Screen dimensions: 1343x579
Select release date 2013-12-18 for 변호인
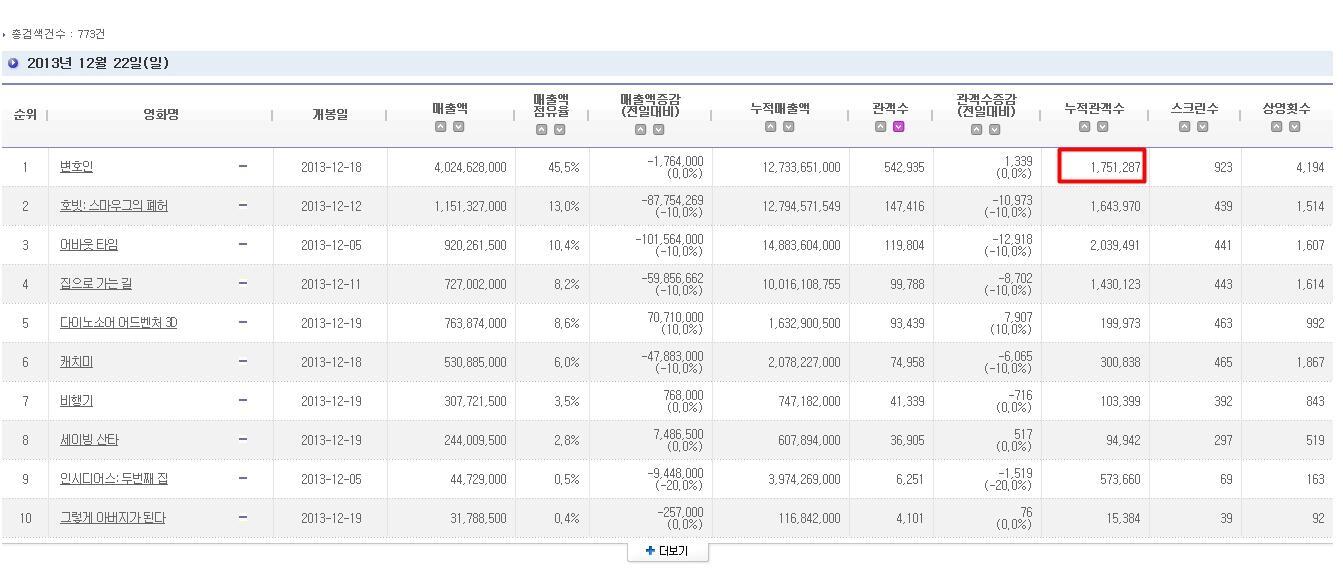331,168
